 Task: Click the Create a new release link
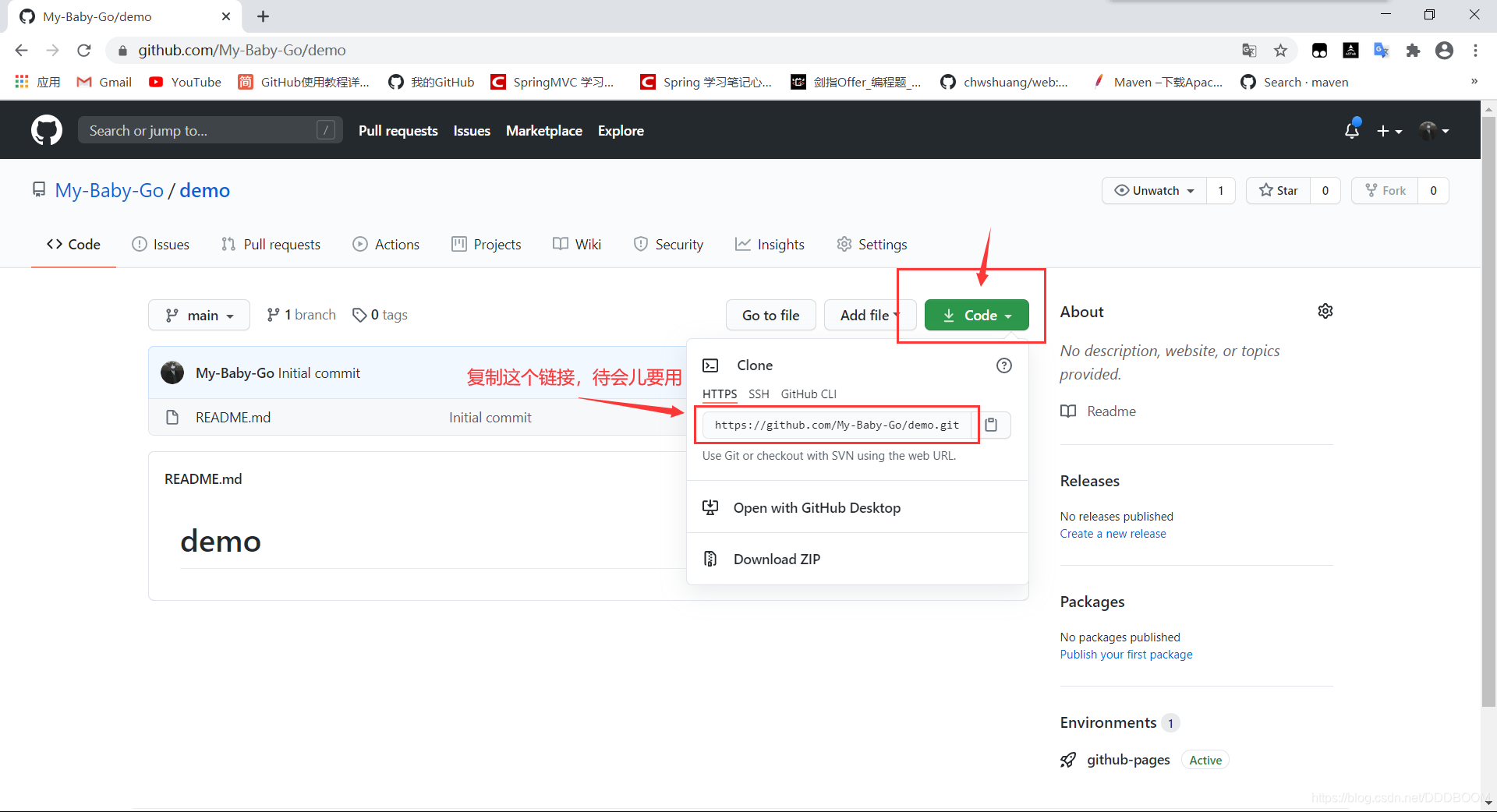point(1113,534)
